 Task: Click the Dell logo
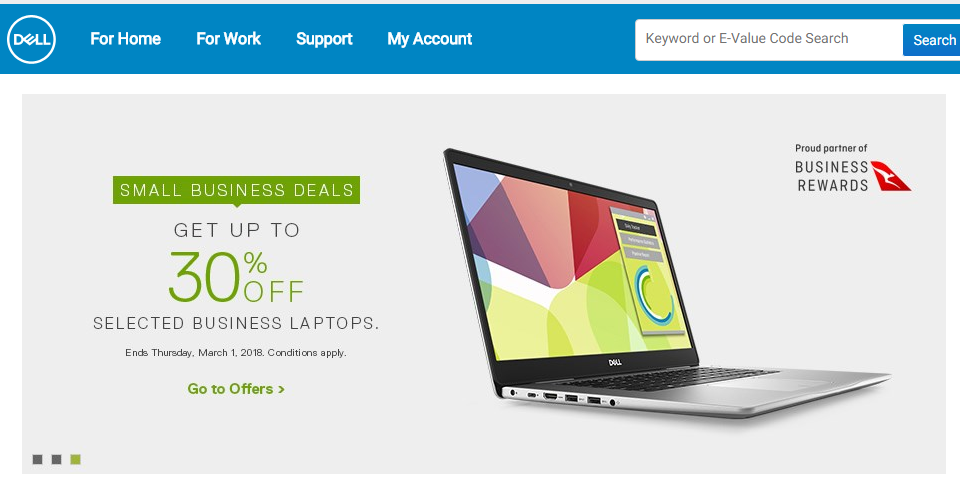click(x=31, y=39)
